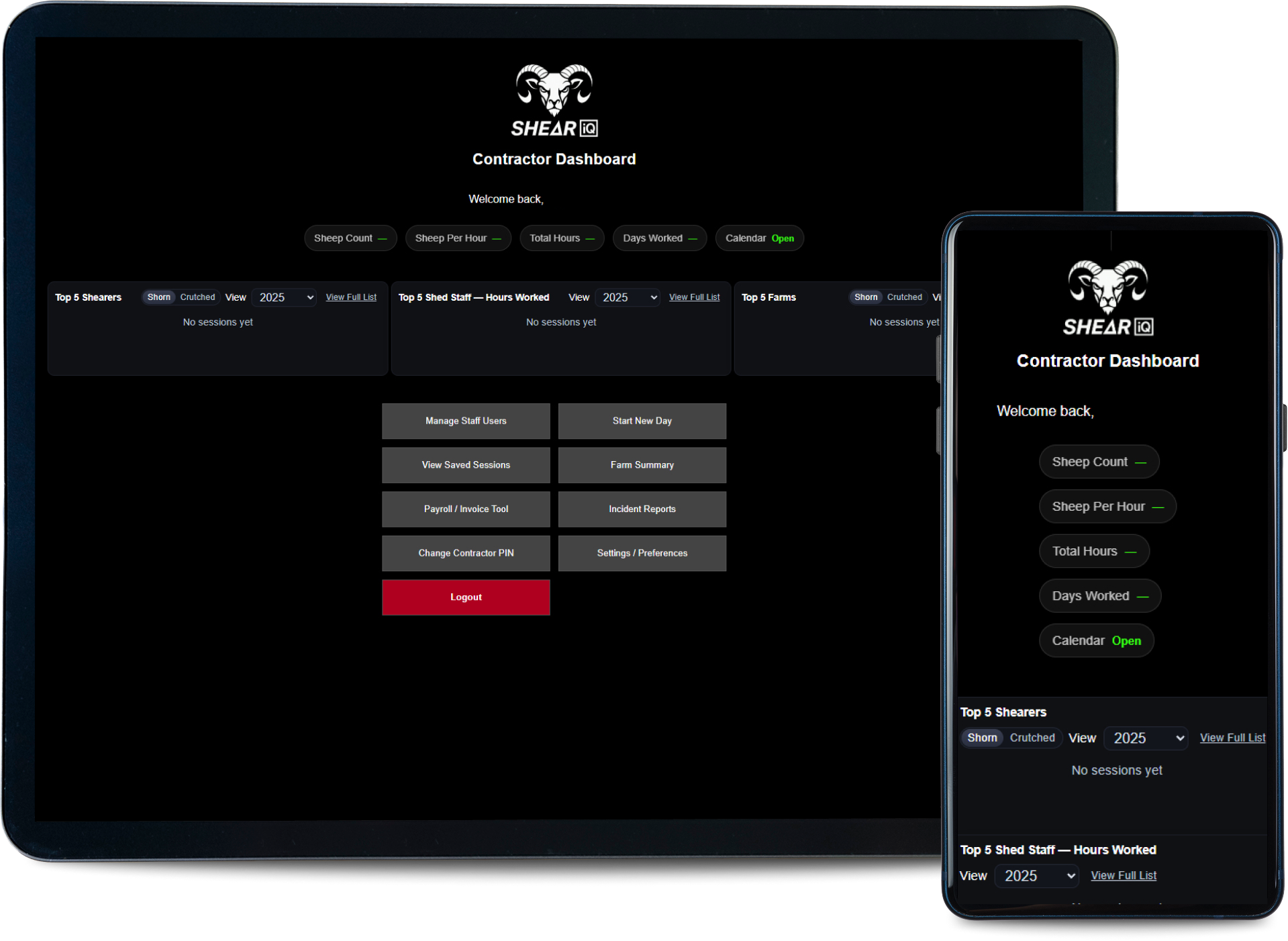Open year dropdown in tablet Top 5 Shearers

(x=286, y=297)
